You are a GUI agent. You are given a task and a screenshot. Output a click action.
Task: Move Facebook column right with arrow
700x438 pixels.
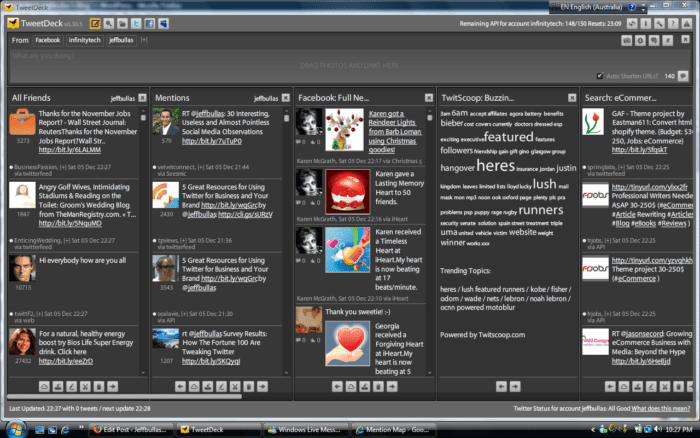392,386
